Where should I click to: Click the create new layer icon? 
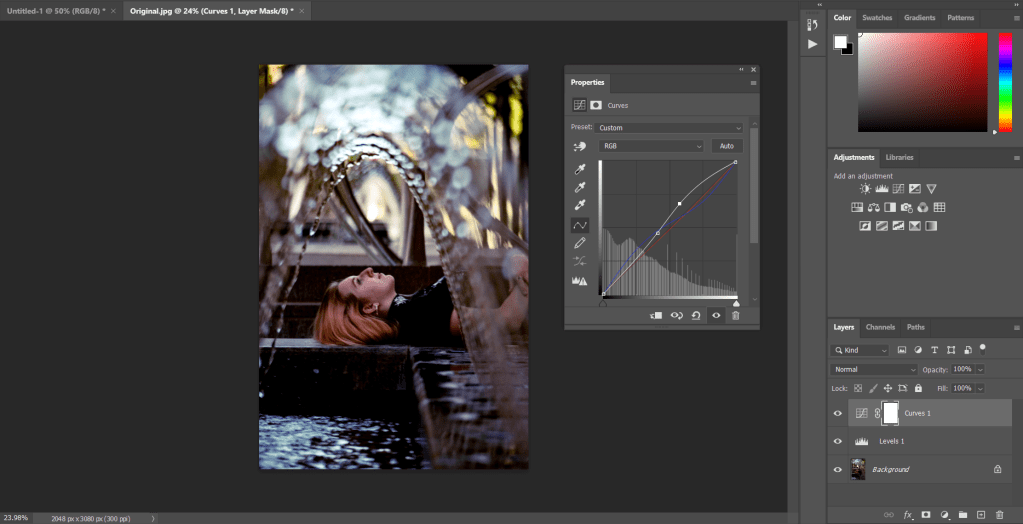click(x=981, y=514)
